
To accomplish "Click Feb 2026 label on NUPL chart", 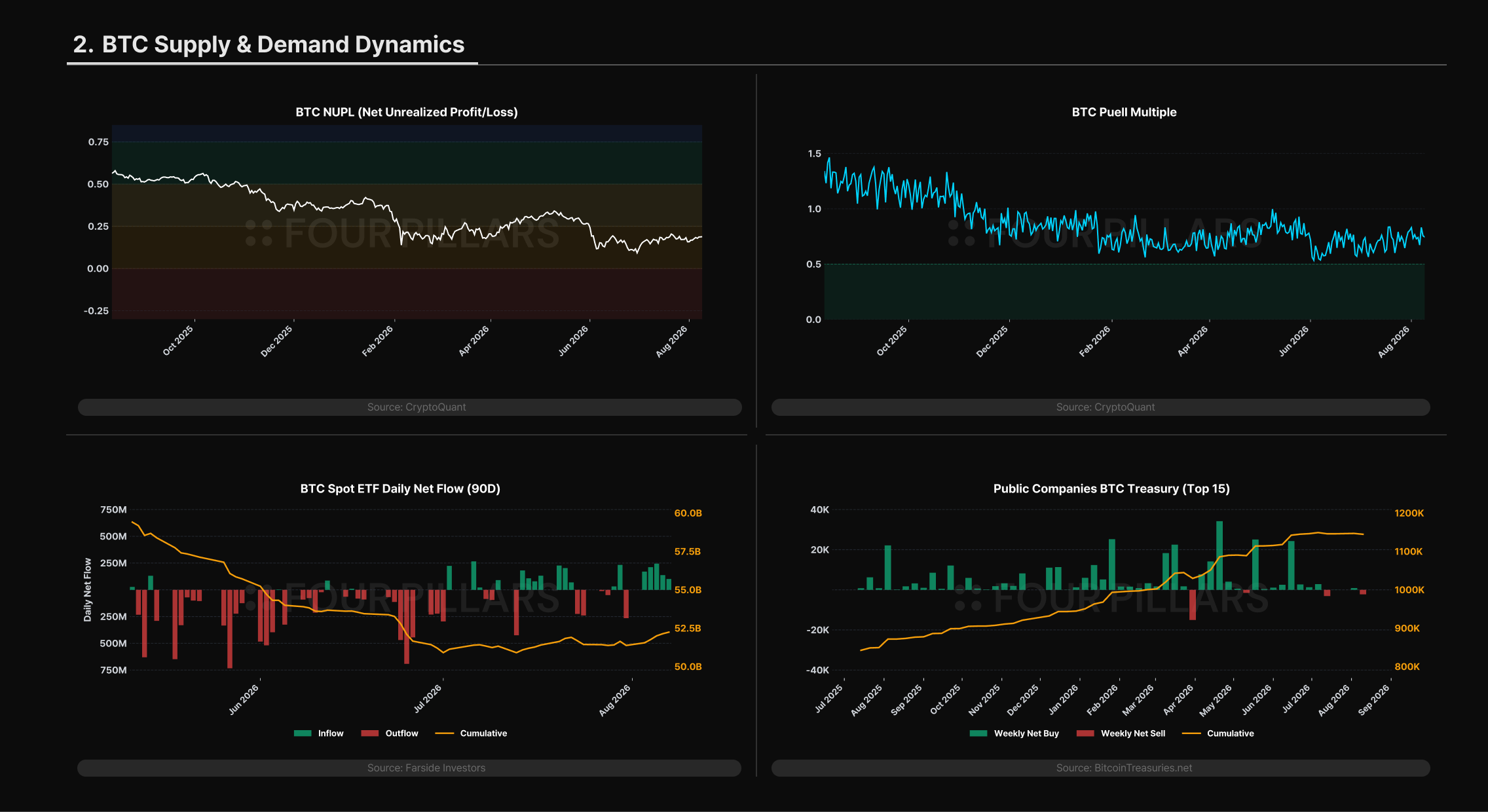I will [378, 341].
